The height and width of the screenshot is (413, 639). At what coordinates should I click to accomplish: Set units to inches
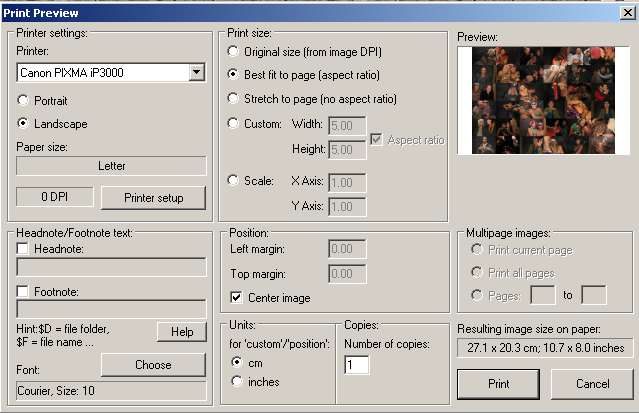point(237,381)
